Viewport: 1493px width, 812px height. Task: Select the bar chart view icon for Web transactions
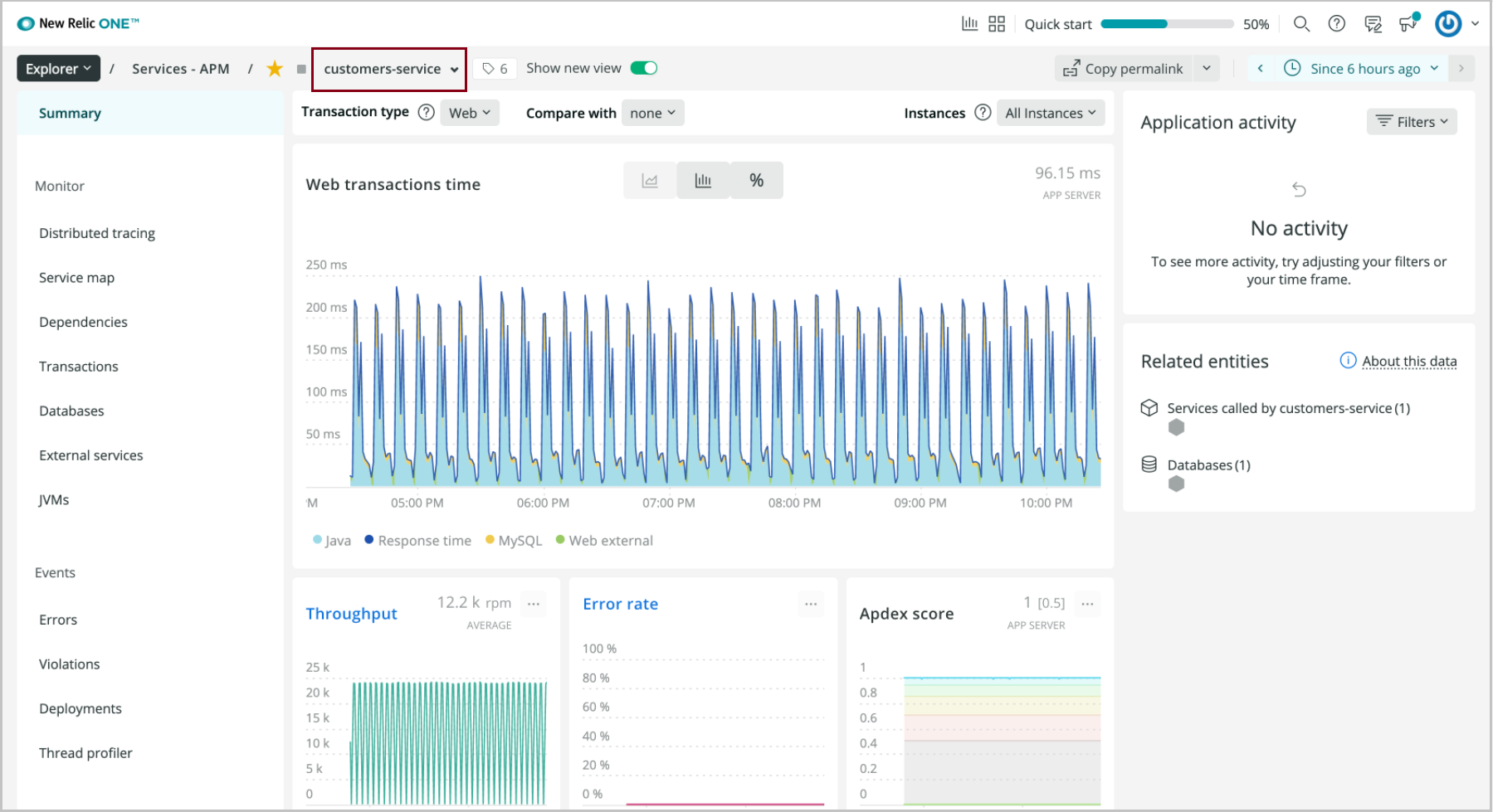pyautogui.click(x=703, y=181)
